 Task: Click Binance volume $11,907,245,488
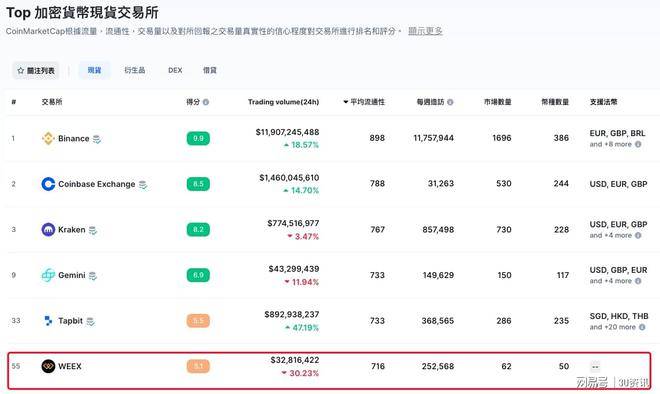(287, 132)
